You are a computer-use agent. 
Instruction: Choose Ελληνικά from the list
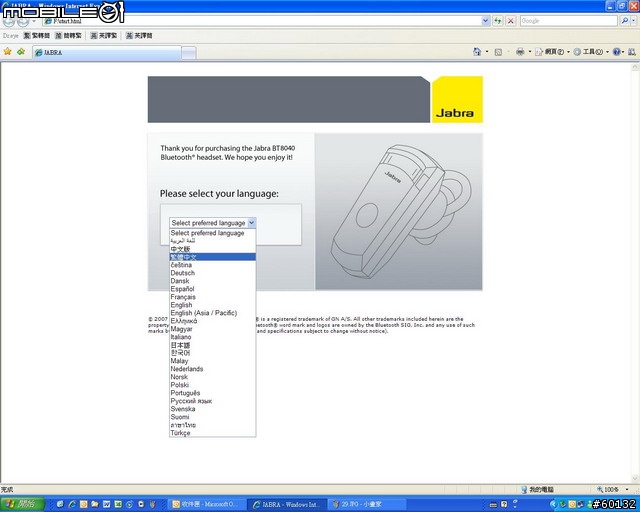(x=213, y=321)
